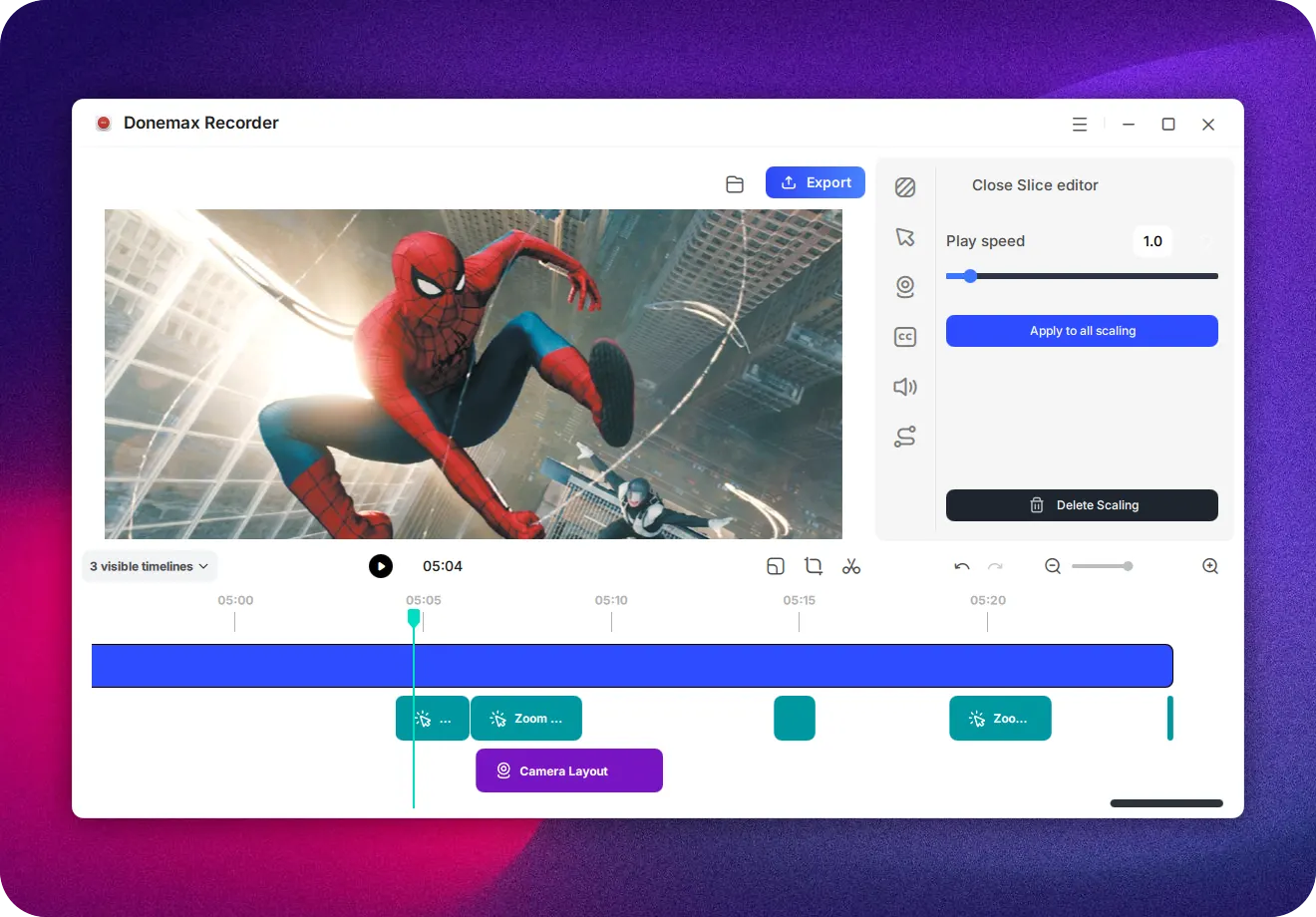Use the scissors cut tool
The height and width of the screenshot is (917, 1316).
point(851,566)
